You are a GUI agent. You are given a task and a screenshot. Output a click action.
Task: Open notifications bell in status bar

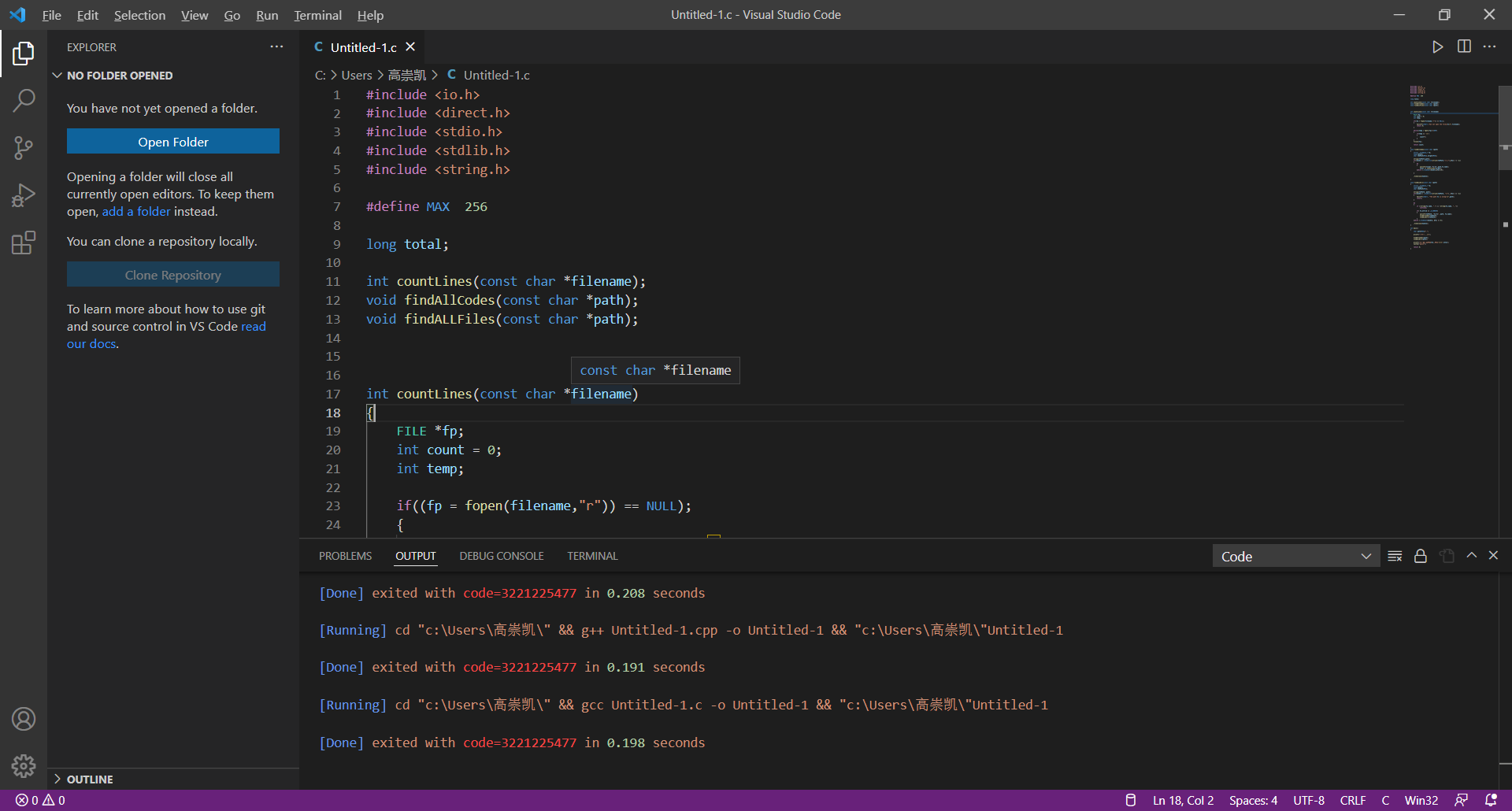(x=1491, y=800)
